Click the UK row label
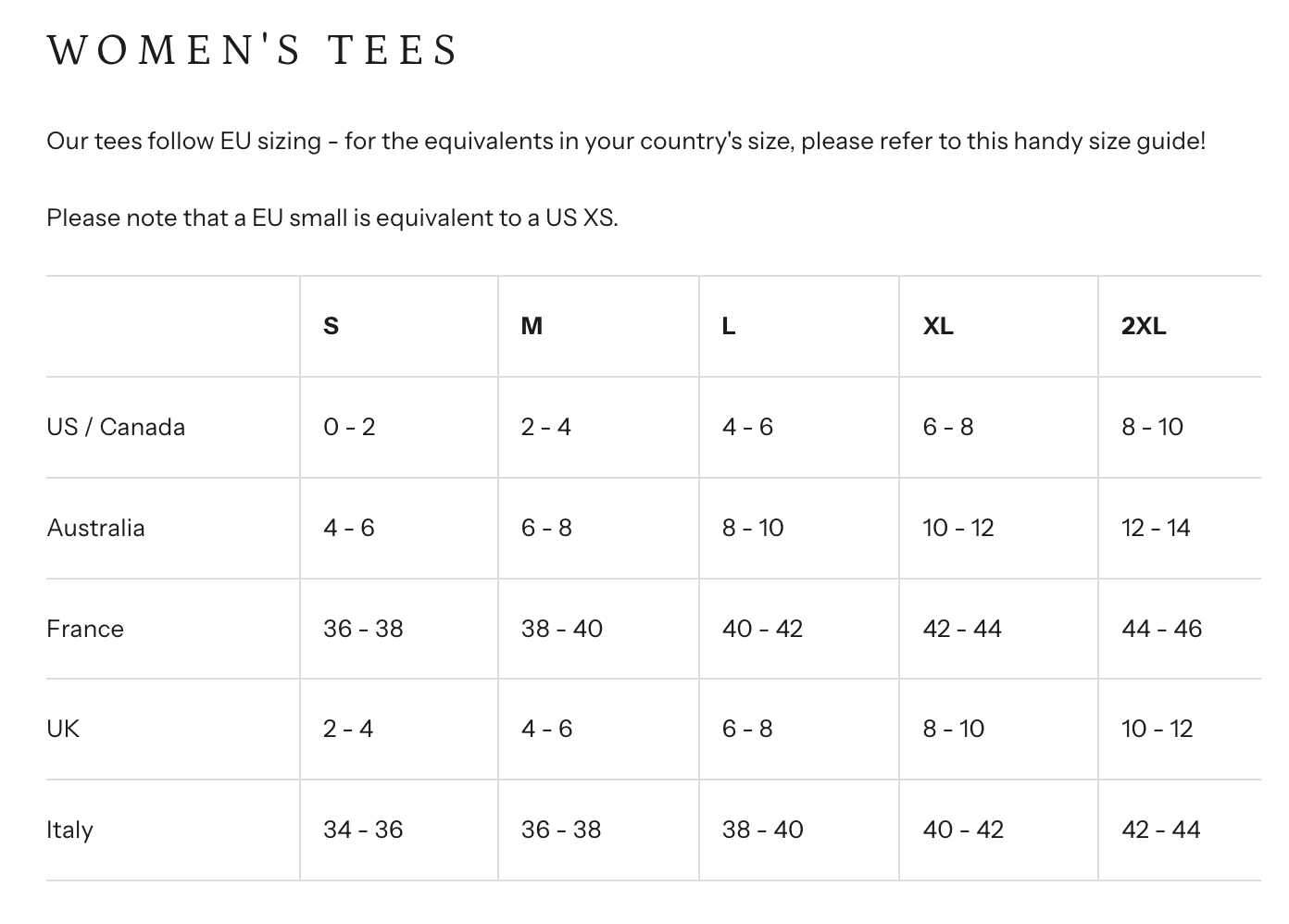This screenshot has height=924, width=1289. pos(63,729)
